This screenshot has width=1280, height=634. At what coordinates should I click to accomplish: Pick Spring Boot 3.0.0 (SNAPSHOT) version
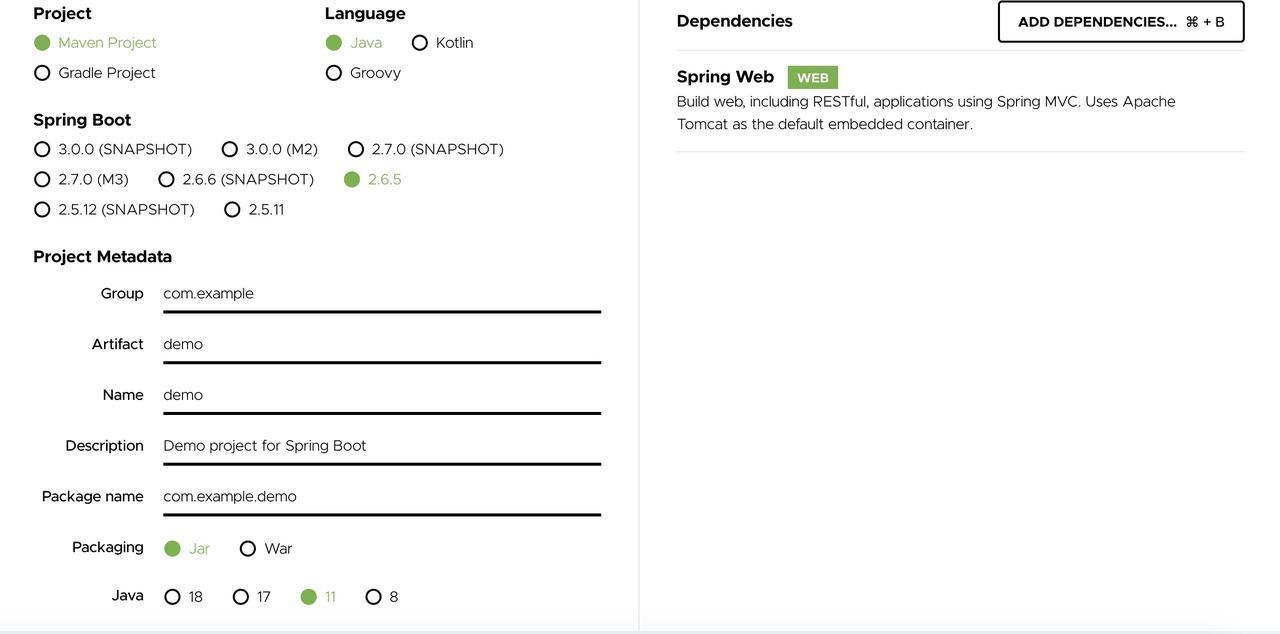(x=42, y=149)
